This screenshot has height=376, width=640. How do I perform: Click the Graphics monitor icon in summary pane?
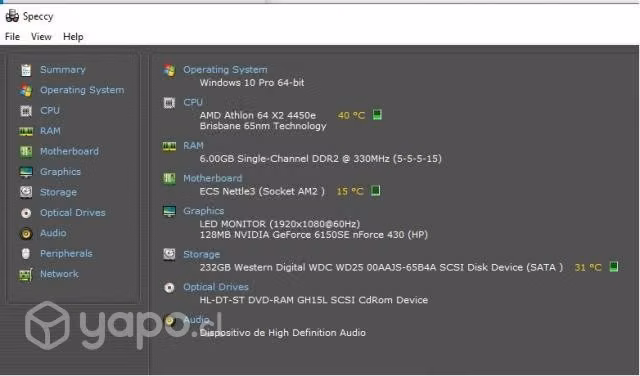pos(169,211)
